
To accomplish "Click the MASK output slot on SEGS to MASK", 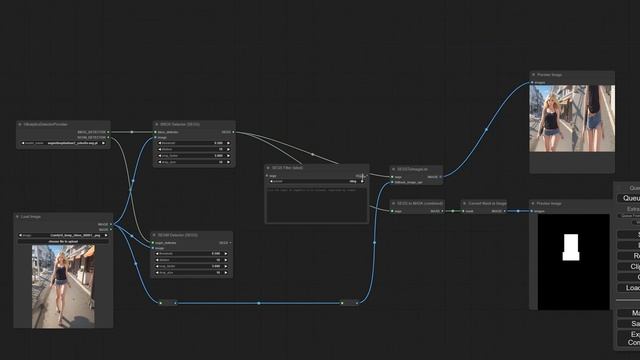I will (442, 211).
